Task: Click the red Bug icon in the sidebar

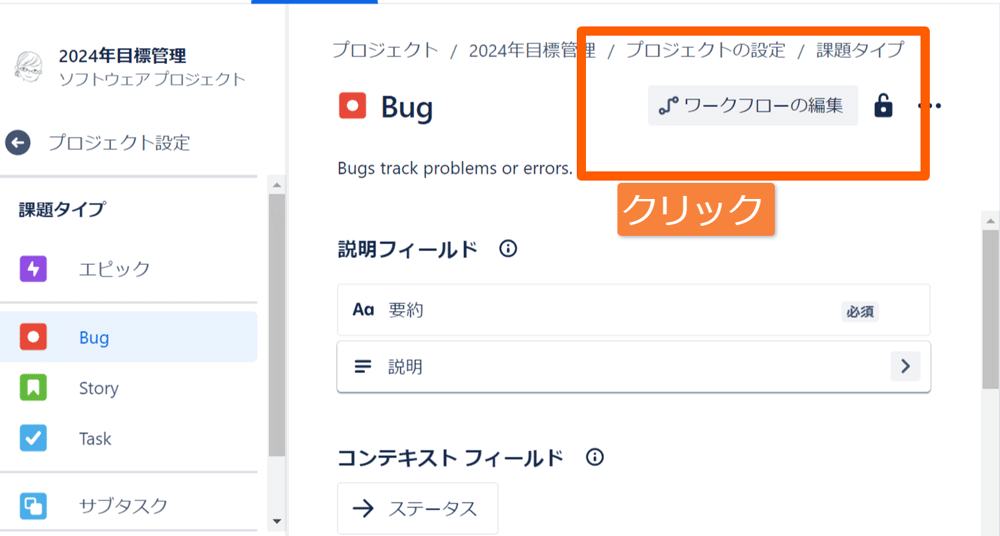Action: coord(33,337)
